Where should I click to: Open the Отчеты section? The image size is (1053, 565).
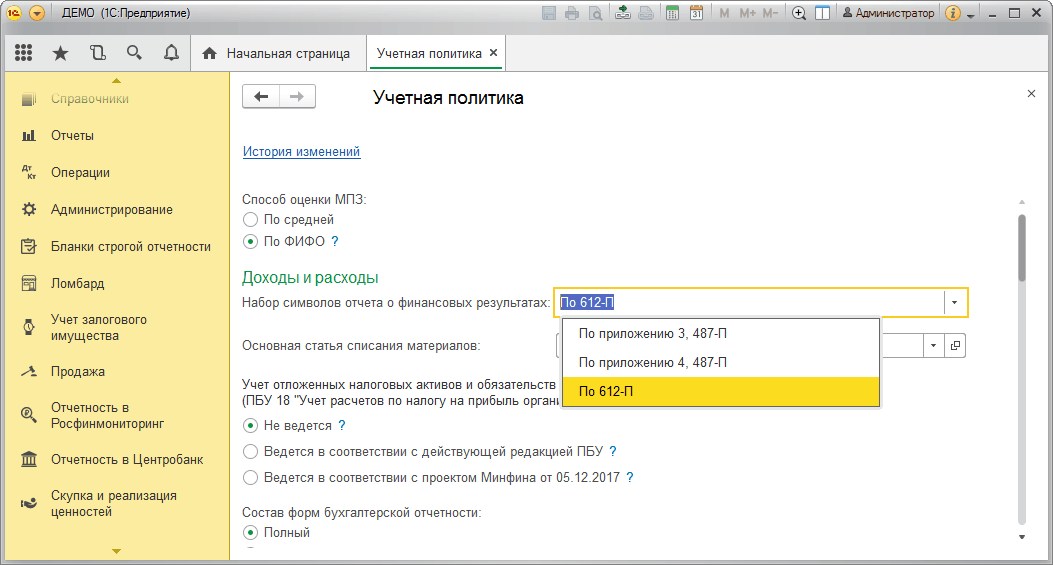[73, 136]
